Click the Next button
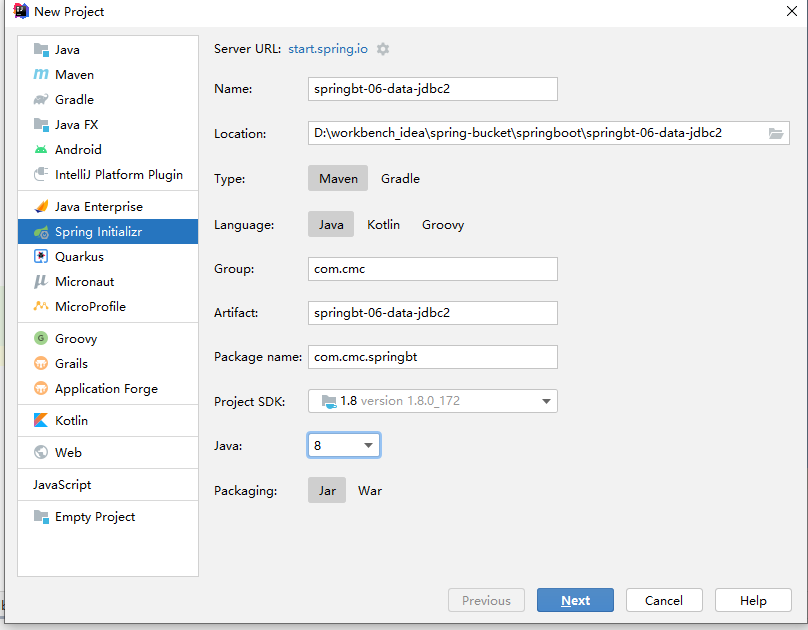This screenshot has height=630, width=808. (575, 600)
